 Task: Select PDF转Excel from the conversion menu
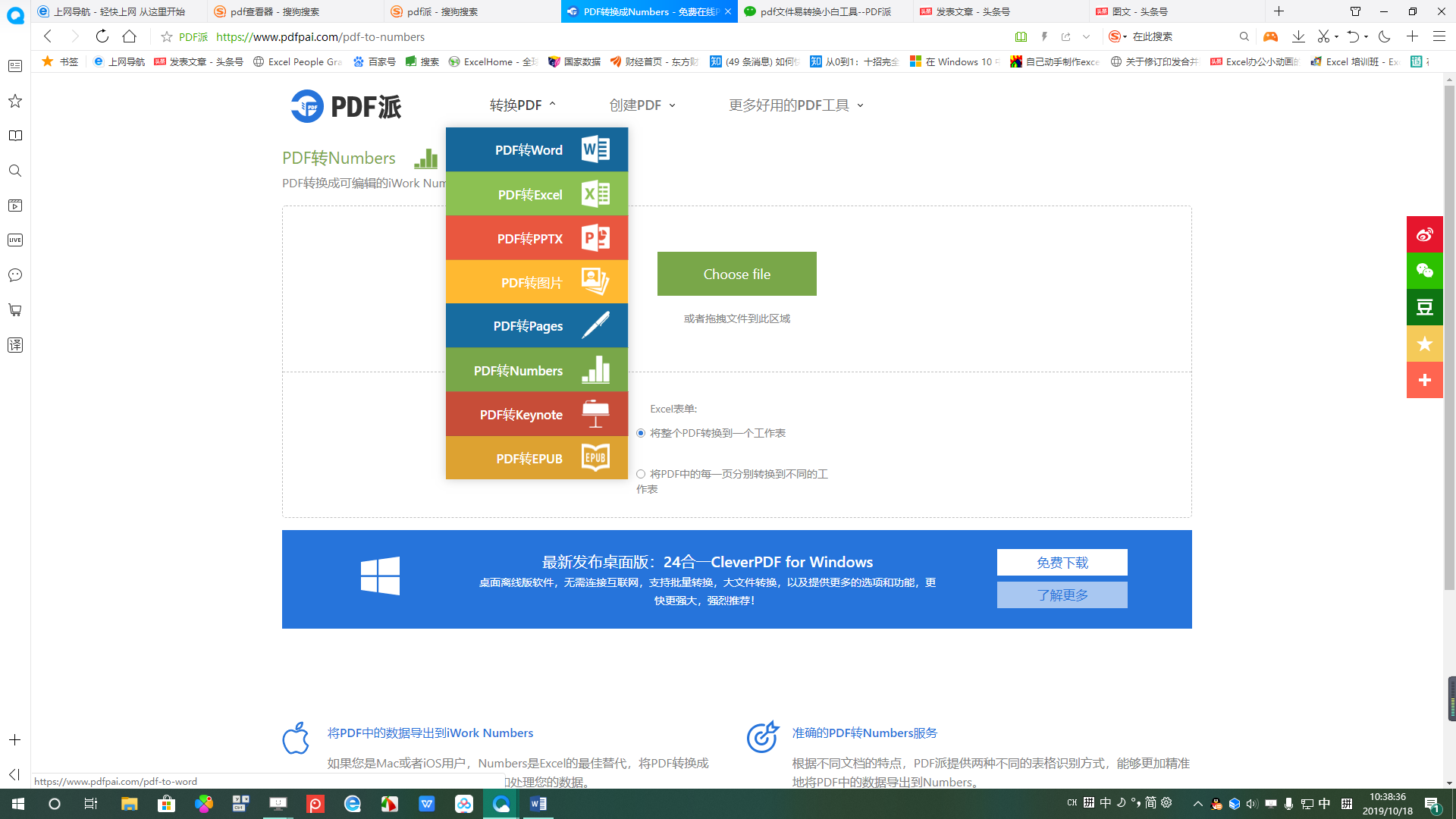537,193
